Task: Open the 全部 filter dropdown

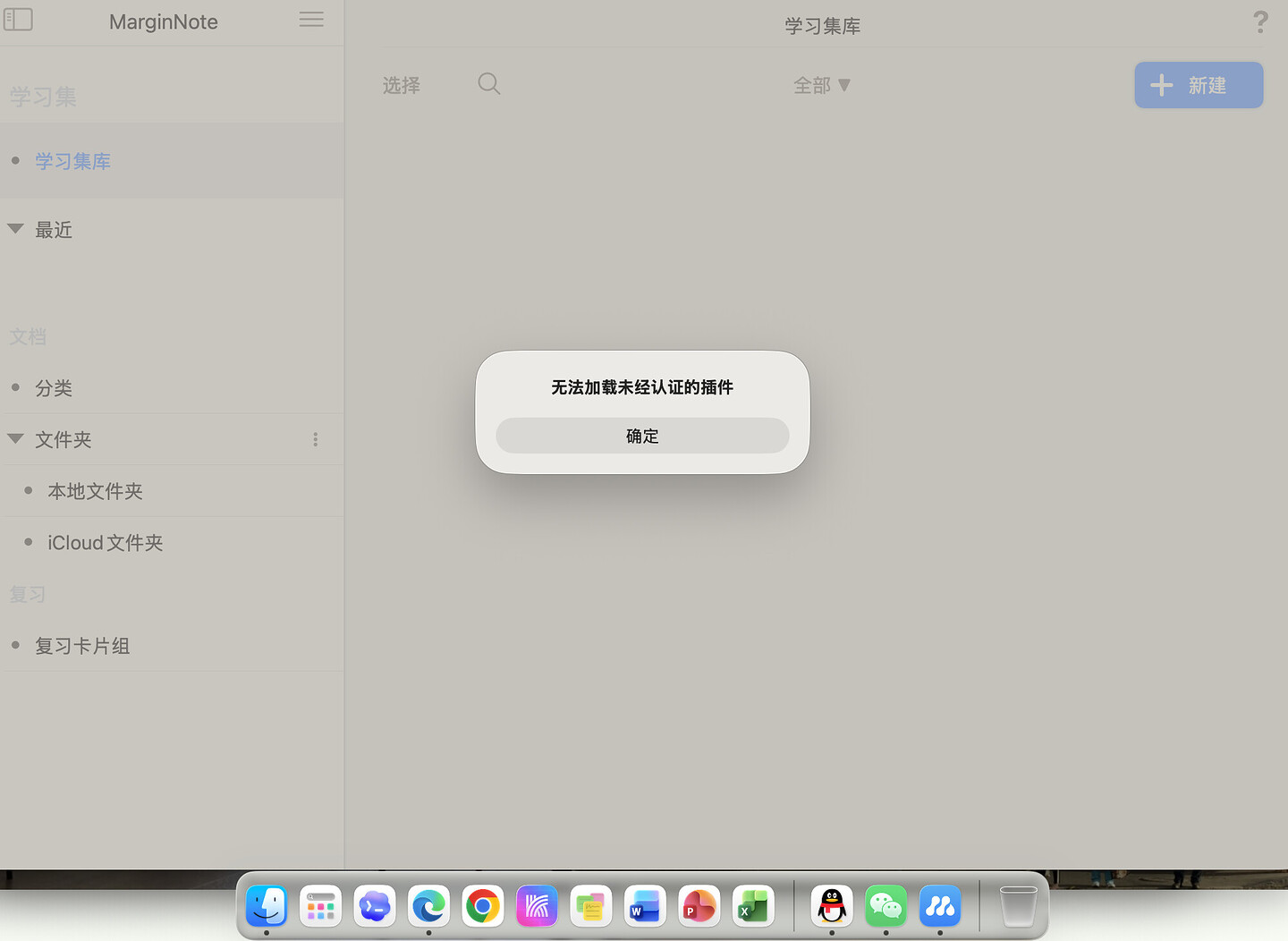Action: tap(822, 86)
